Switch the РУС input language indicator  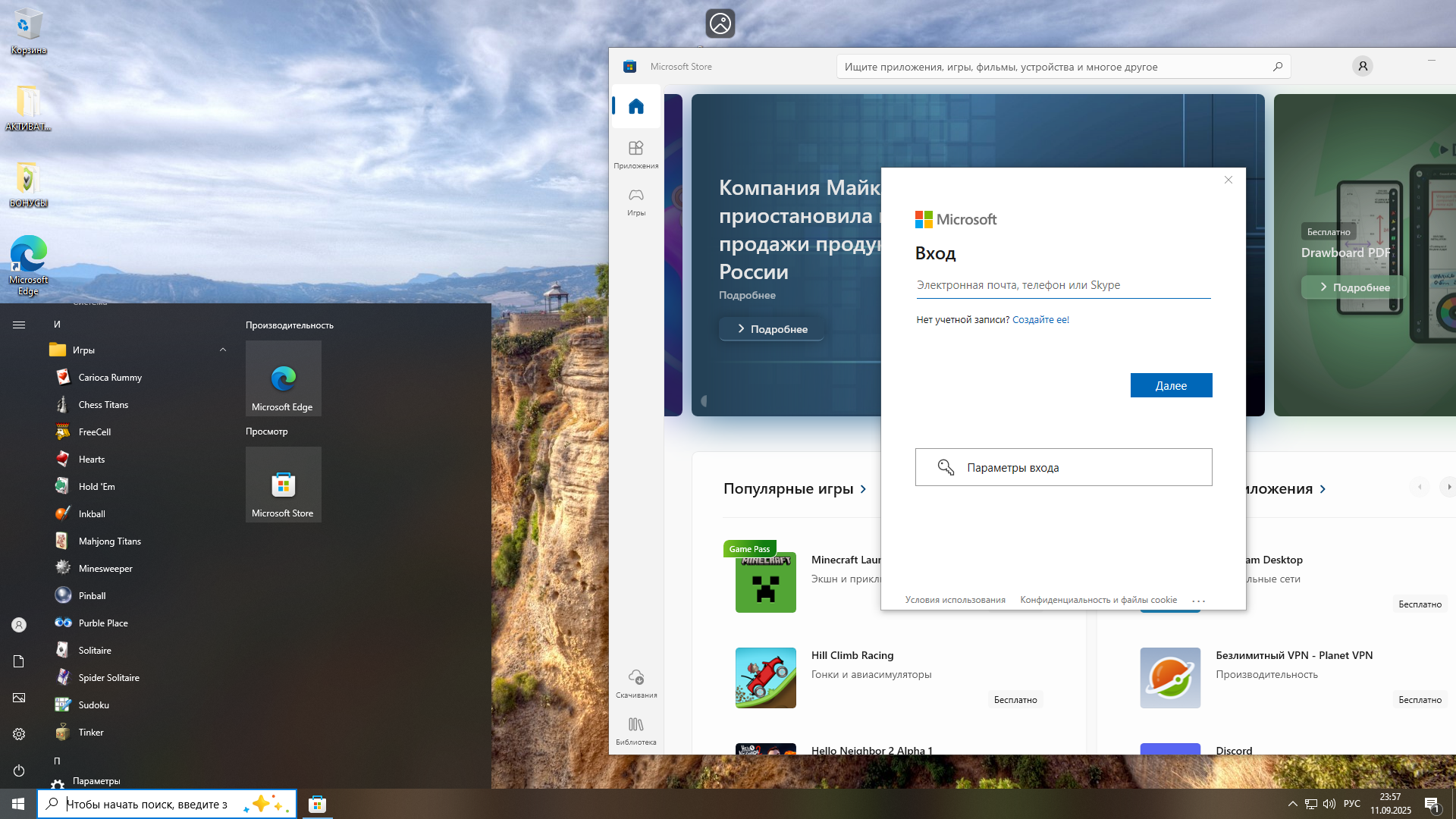tap(1351, 804)
